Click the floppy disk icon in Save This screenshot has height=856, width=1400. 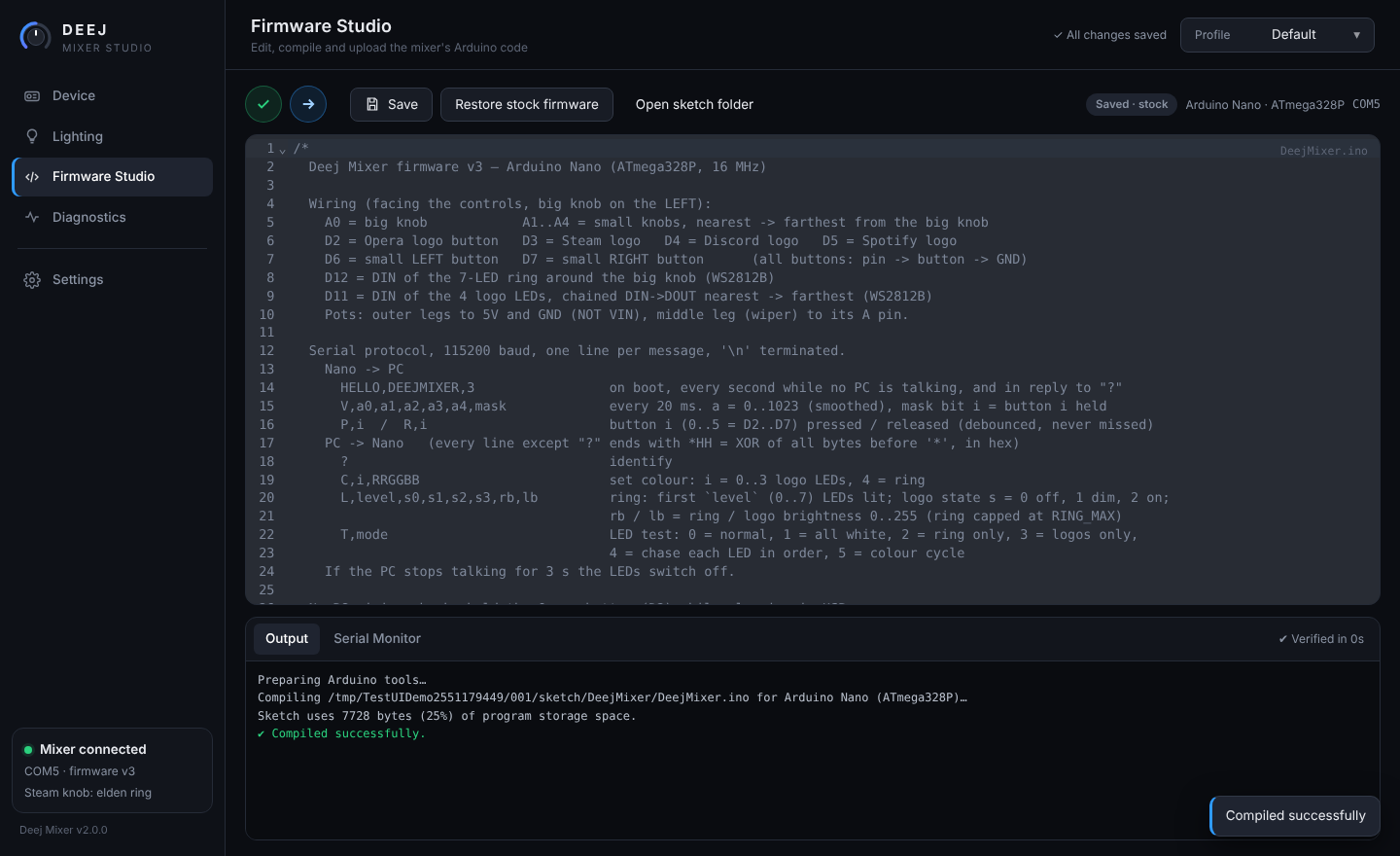(x=372, y=104)
